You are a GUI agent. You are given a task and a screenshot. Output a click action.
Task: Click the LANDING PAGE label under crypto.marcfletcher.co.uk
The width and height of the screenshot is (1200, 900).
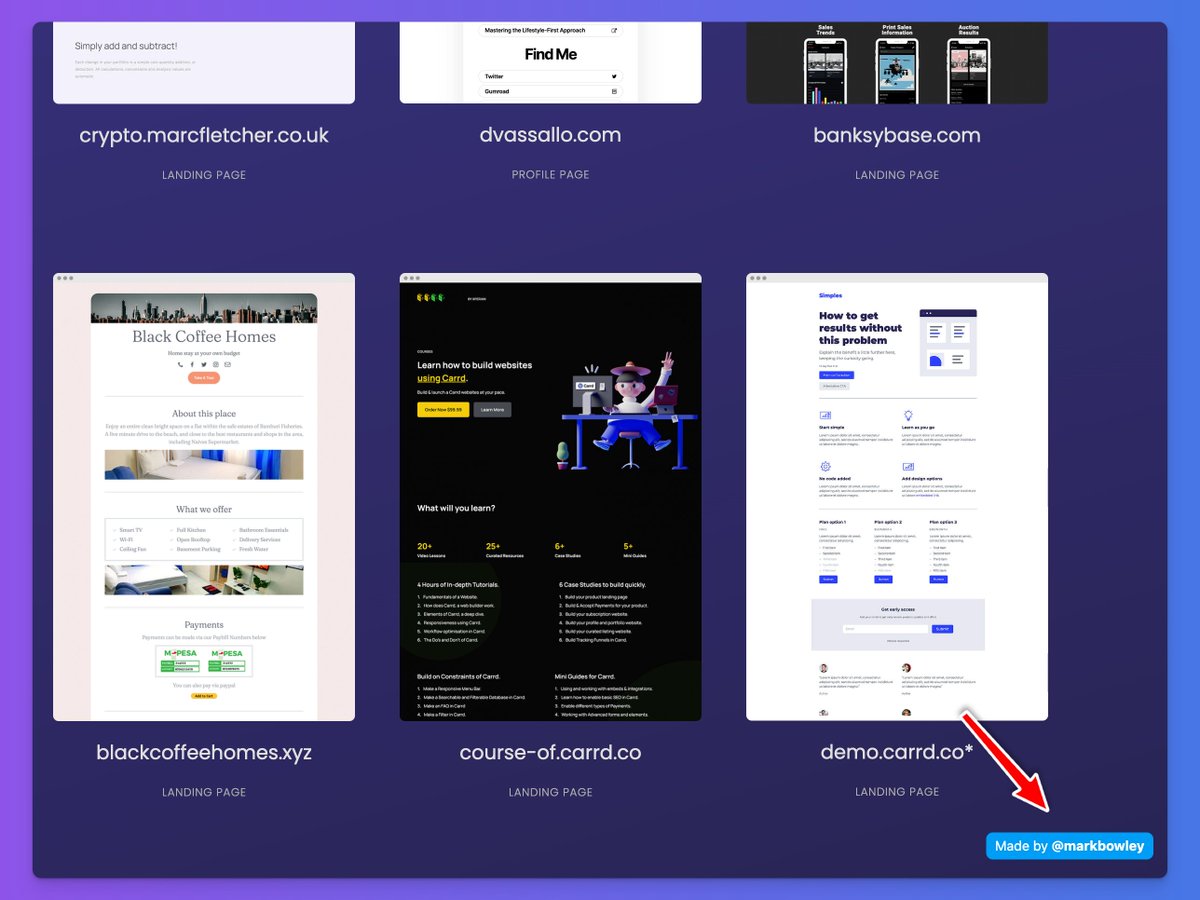point(204,175)
